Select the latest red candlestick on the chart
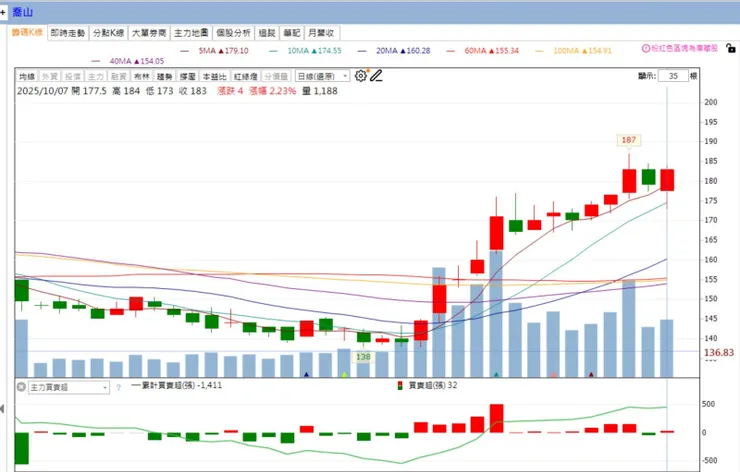The width and height of the screenshot is (740, 472). (x=667, y=180)
